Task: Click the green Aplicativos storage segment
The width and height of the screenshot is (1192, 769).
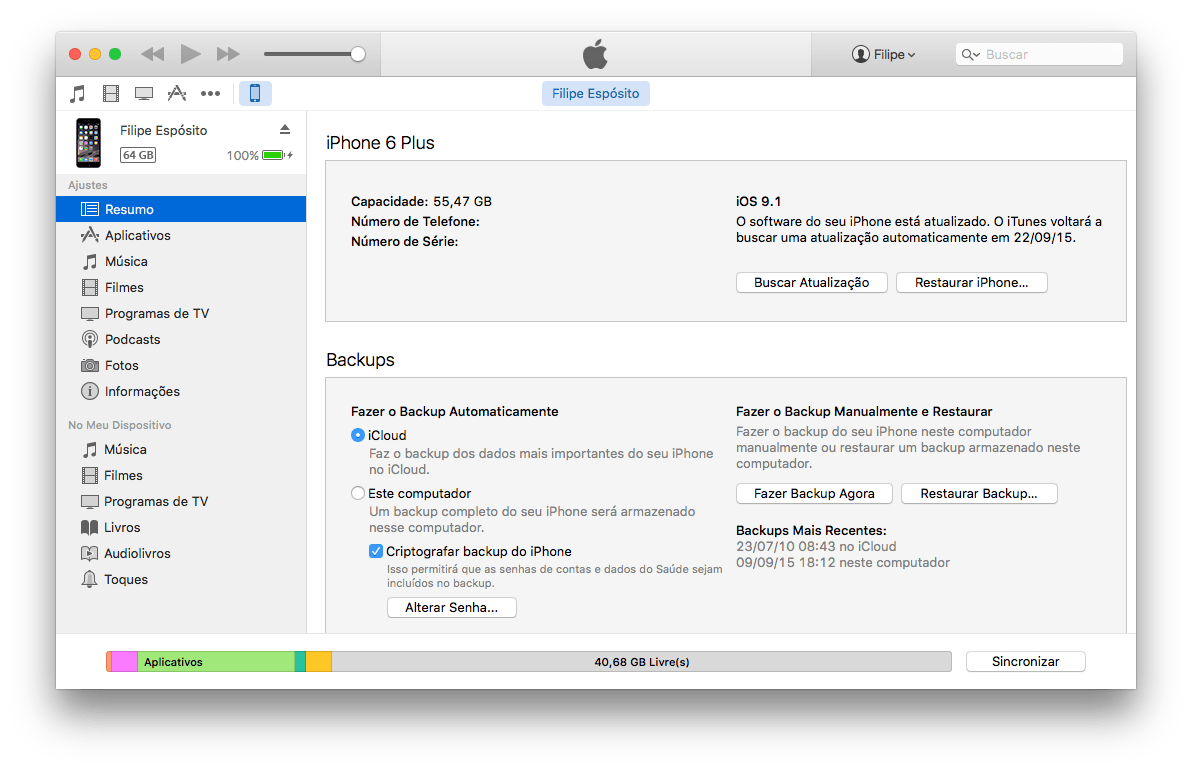Action: (x=216, y=662)
